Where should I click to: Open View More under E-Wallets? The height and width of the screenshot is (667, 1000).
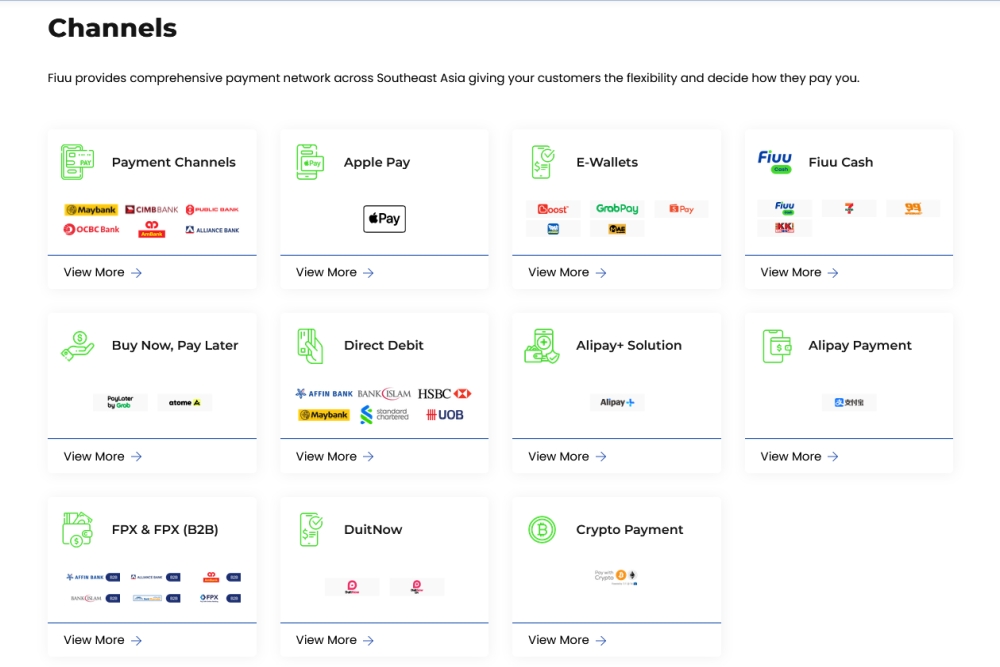pyautogui.click(x=567, y=272)
